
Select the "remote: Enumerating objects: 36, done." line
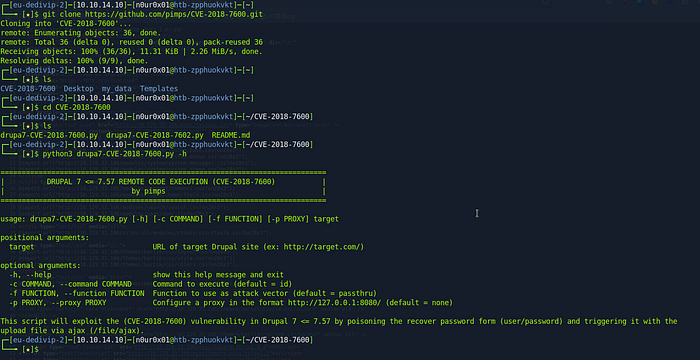coord(81,33)
